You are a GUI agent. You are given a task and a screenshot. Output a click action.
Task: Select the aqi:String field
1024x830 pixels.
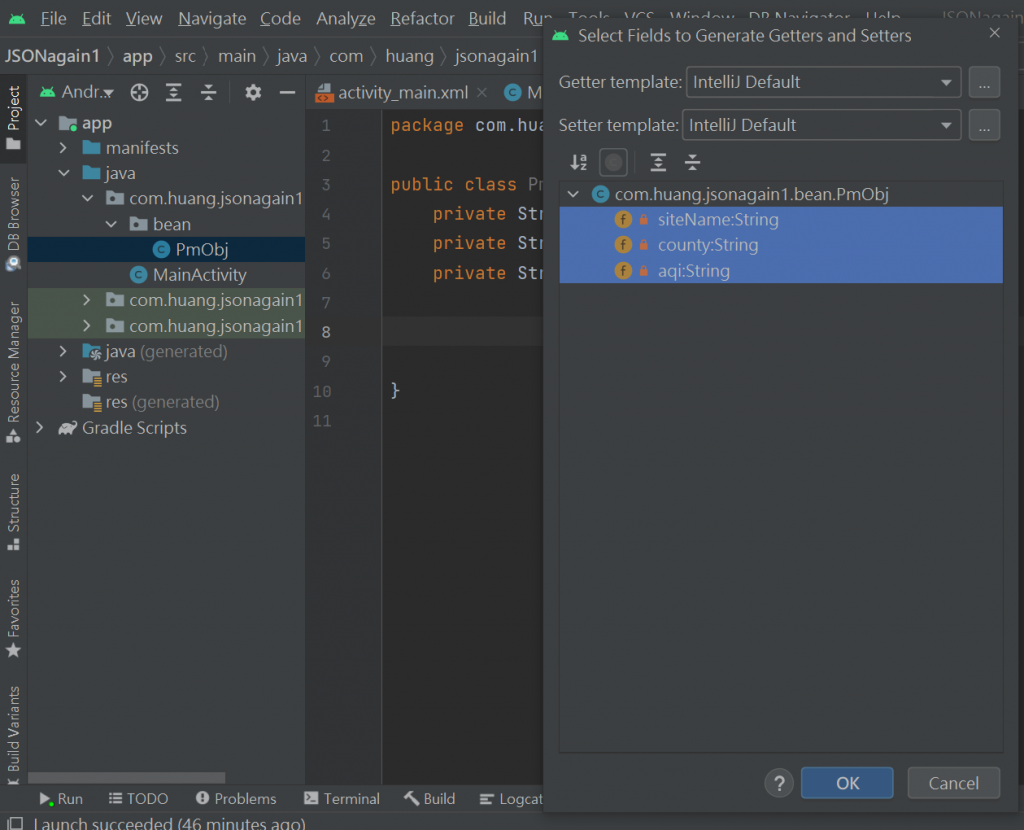(x=780, y=270)
